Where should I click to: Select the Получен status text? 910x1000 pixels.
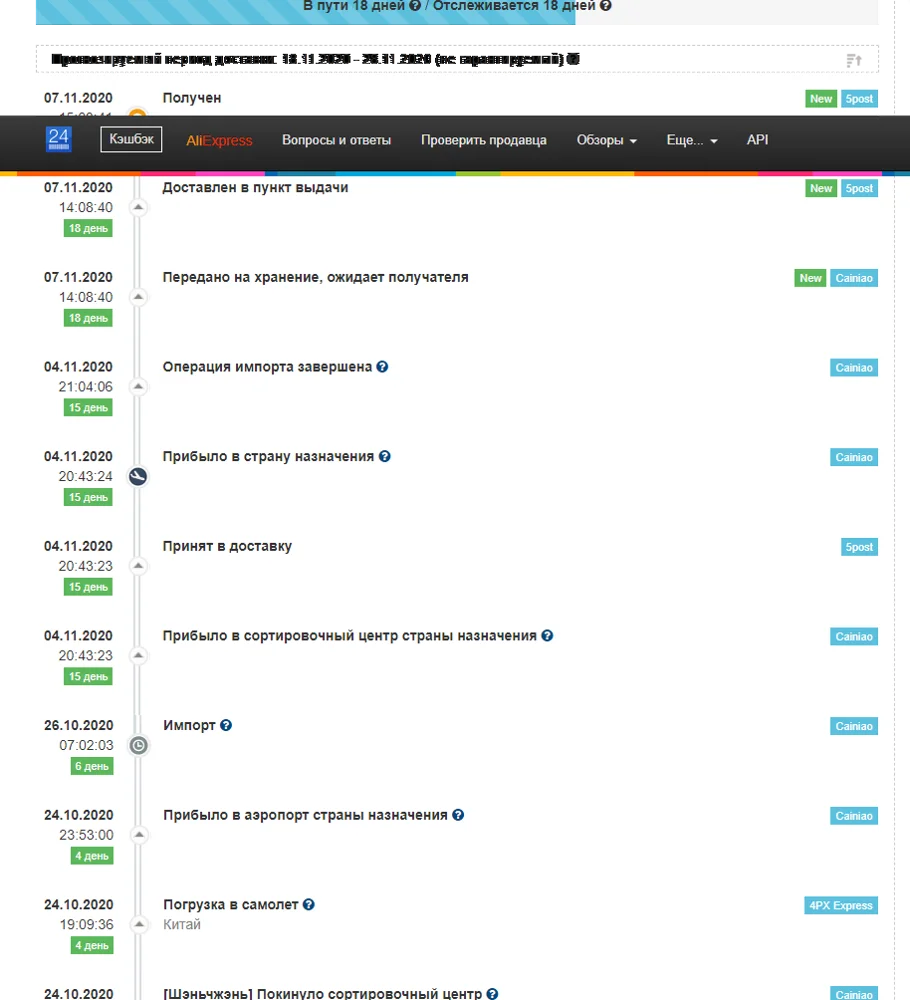pyautogui.click(x=192, y=98)
